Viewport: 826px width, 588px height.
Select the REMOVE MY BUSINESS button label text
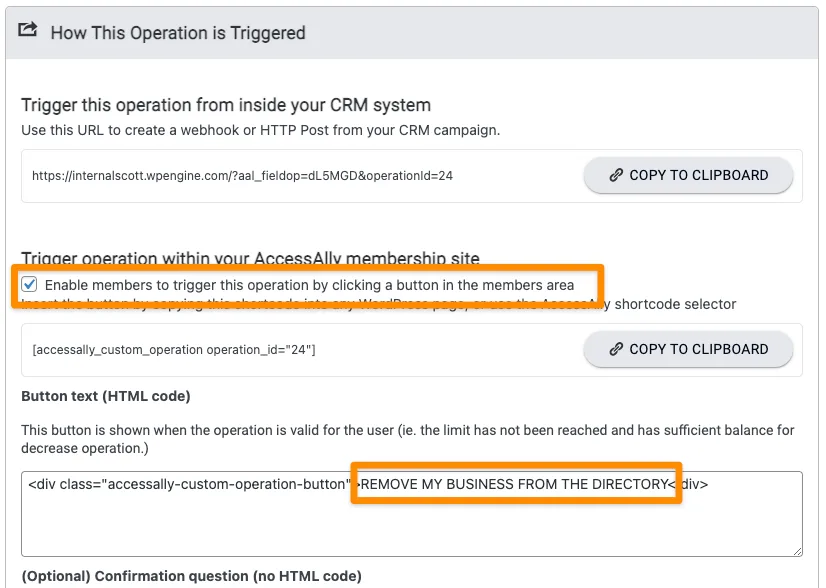(512, 484)
